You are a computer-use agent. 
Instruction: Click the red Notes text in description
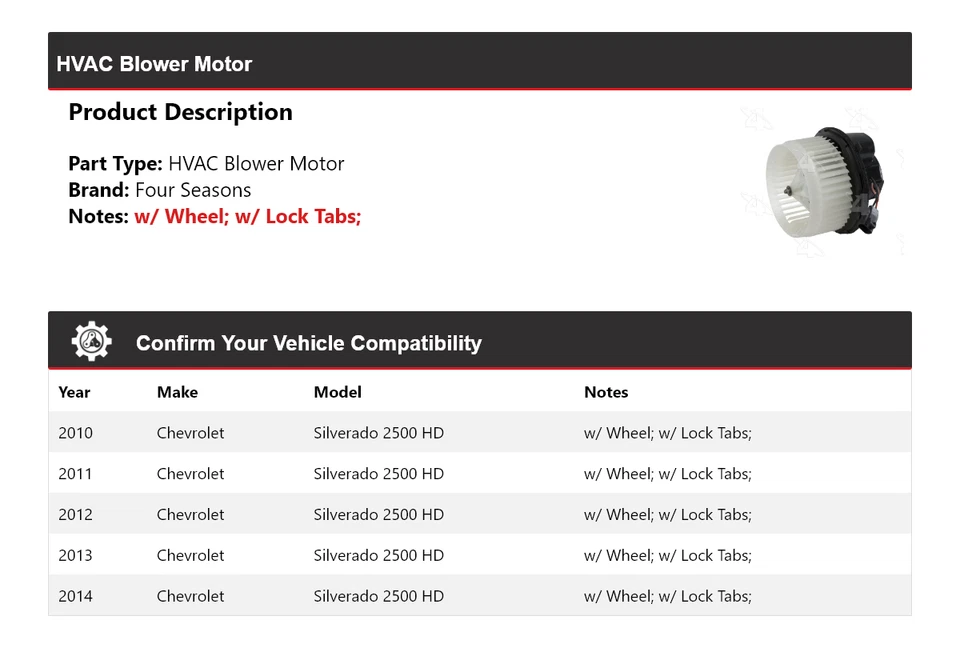coord(247,216)
